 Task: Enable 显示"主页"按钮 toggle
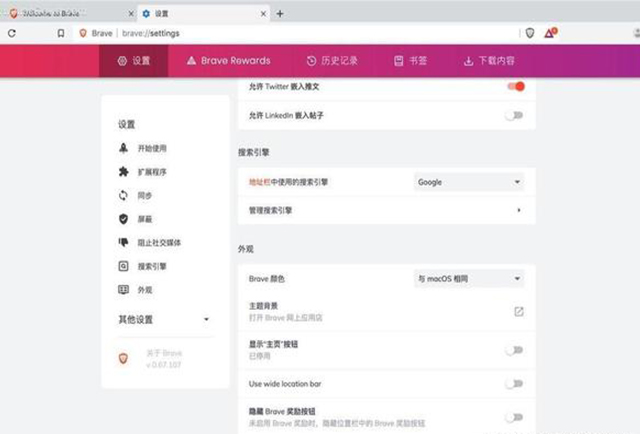(x=514, y=350)
